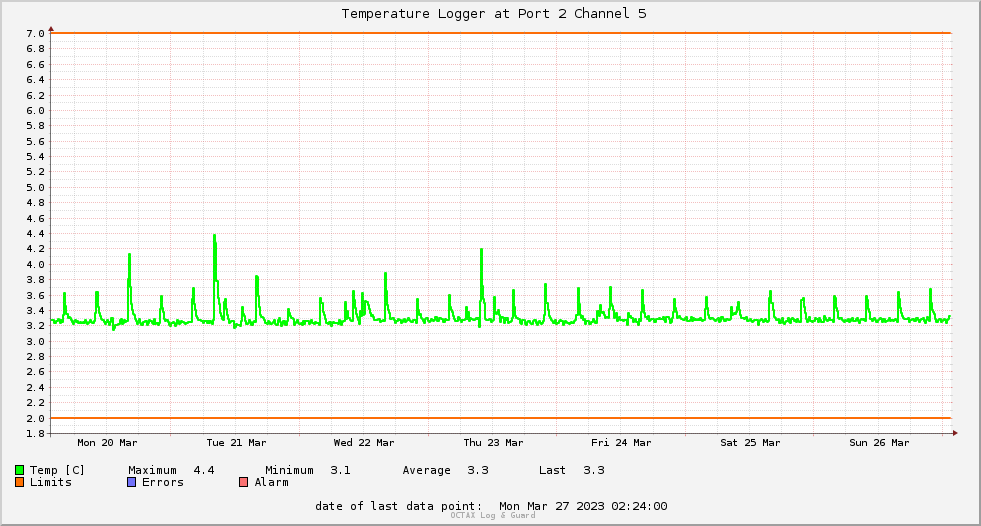Click the Alarm legend label
The image size is (981, 526).
coord(272,482)
